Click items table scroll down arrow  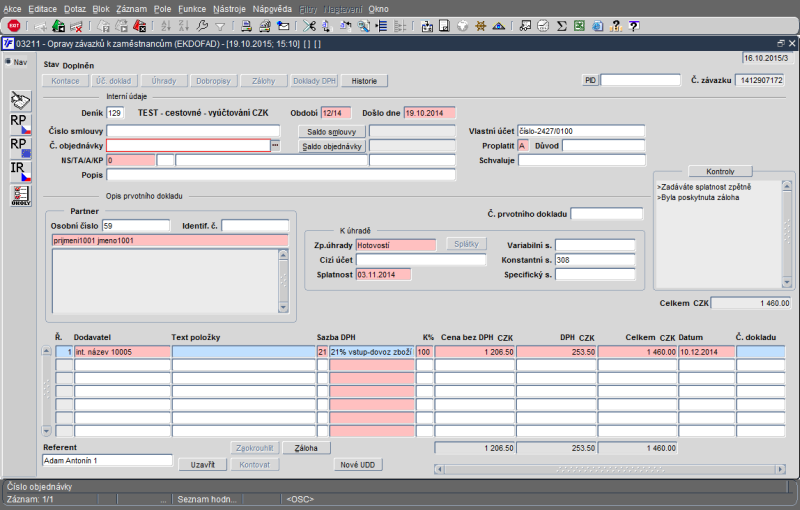pyautogui.click(x=46, y=431)
